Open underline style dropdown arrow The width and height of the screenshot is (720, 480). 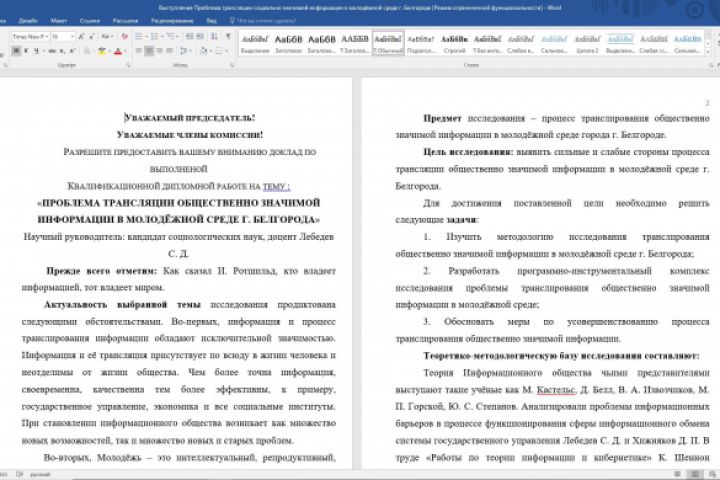pos(44,51)
